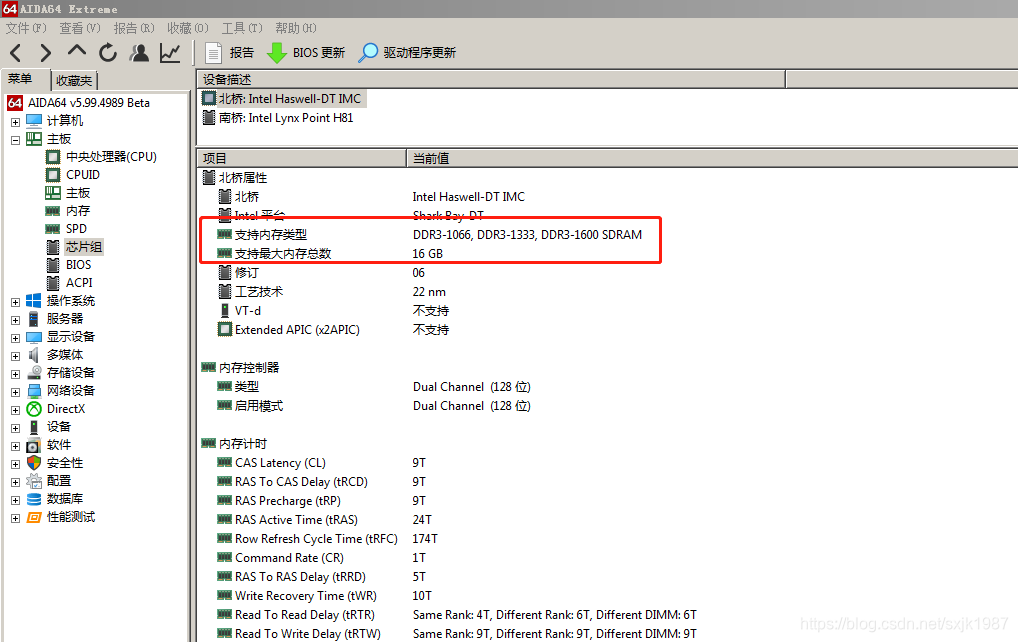Image resolution: width=1018 pixels, height=642 pixels.
Task: Click the 设备描述 column header
Action: click(491, 79)
